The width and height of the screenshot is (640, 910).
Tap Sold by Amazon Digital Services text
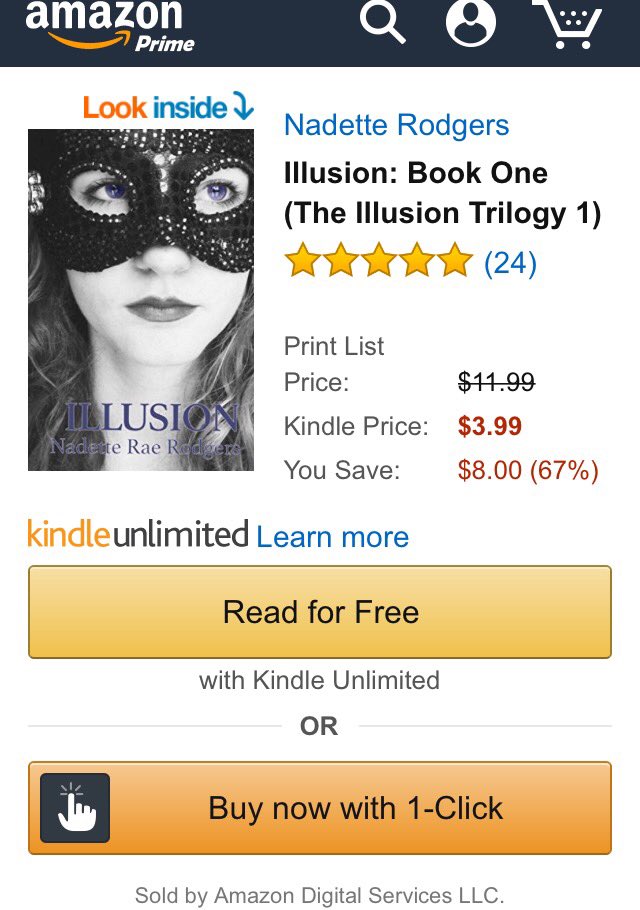coord(320,894)
